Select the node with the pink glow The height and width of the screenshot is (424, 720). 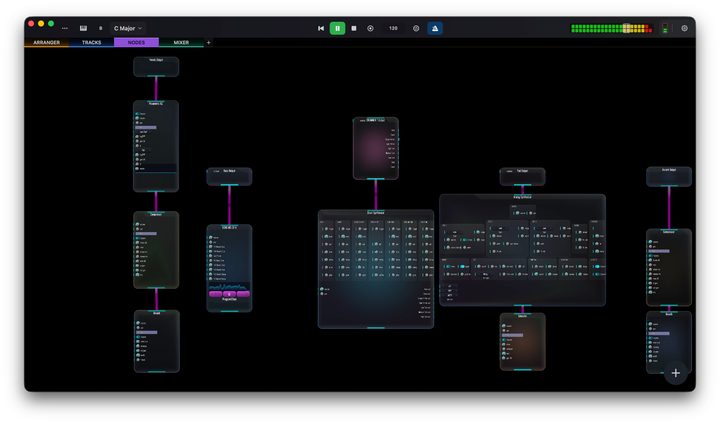click(x=376, y=148)
